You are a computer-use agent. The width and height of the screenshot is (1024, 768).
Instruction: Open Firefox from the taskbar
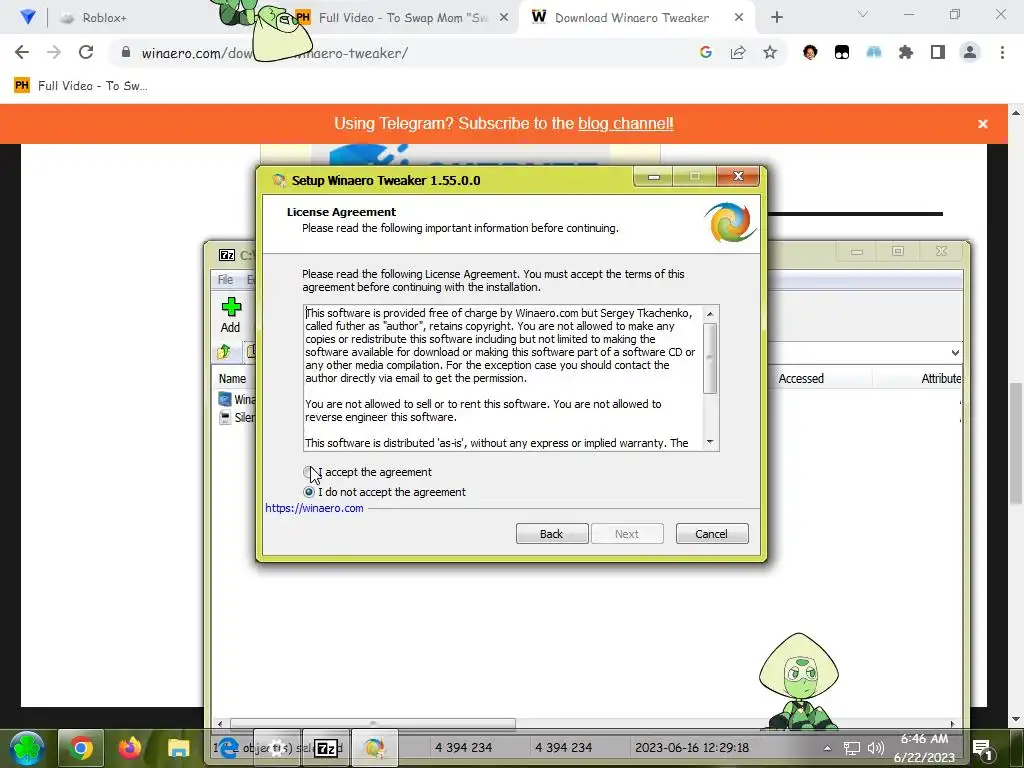click(130, 748)
